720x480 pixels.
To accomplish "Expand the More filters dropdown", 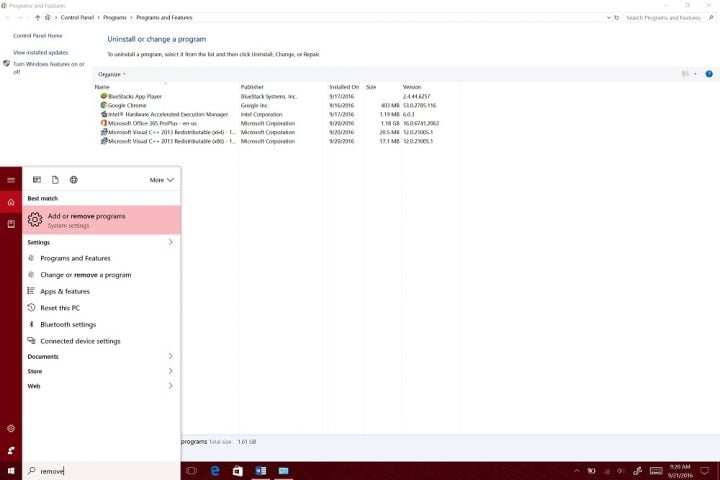I will pyautogui.click(x=162, y=180).
